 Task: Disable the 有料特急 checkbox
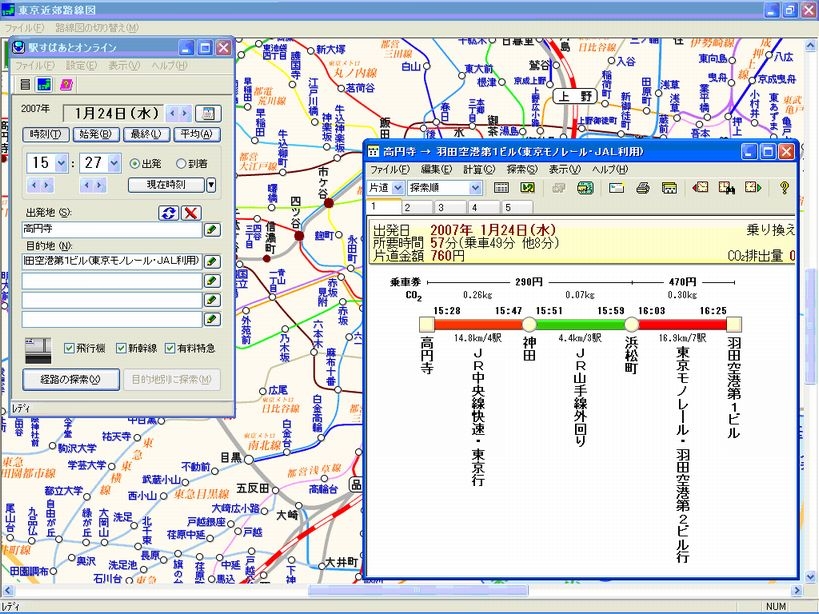tap(169, 348)
